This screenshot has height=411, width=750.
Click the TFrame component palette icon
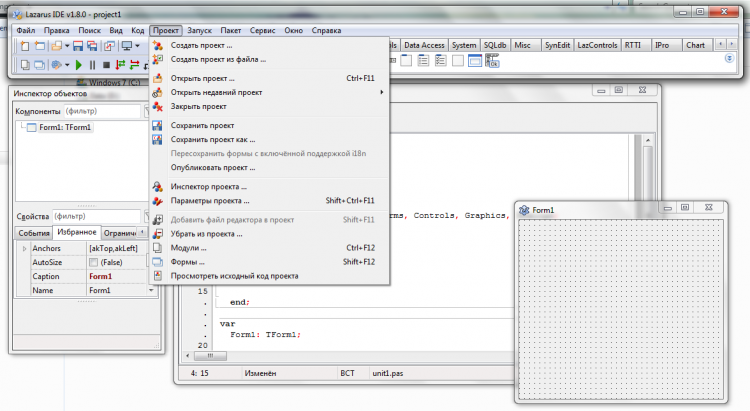click(x=474, y=61)
